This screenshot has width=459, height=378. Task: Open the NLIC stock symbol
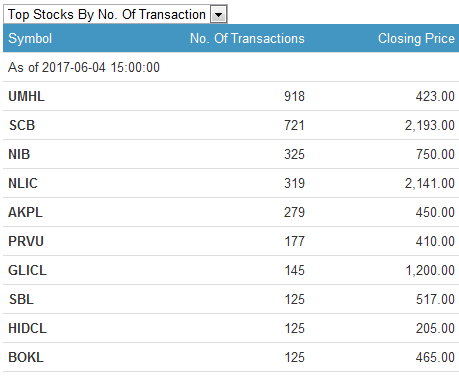(x=23, y=183)
